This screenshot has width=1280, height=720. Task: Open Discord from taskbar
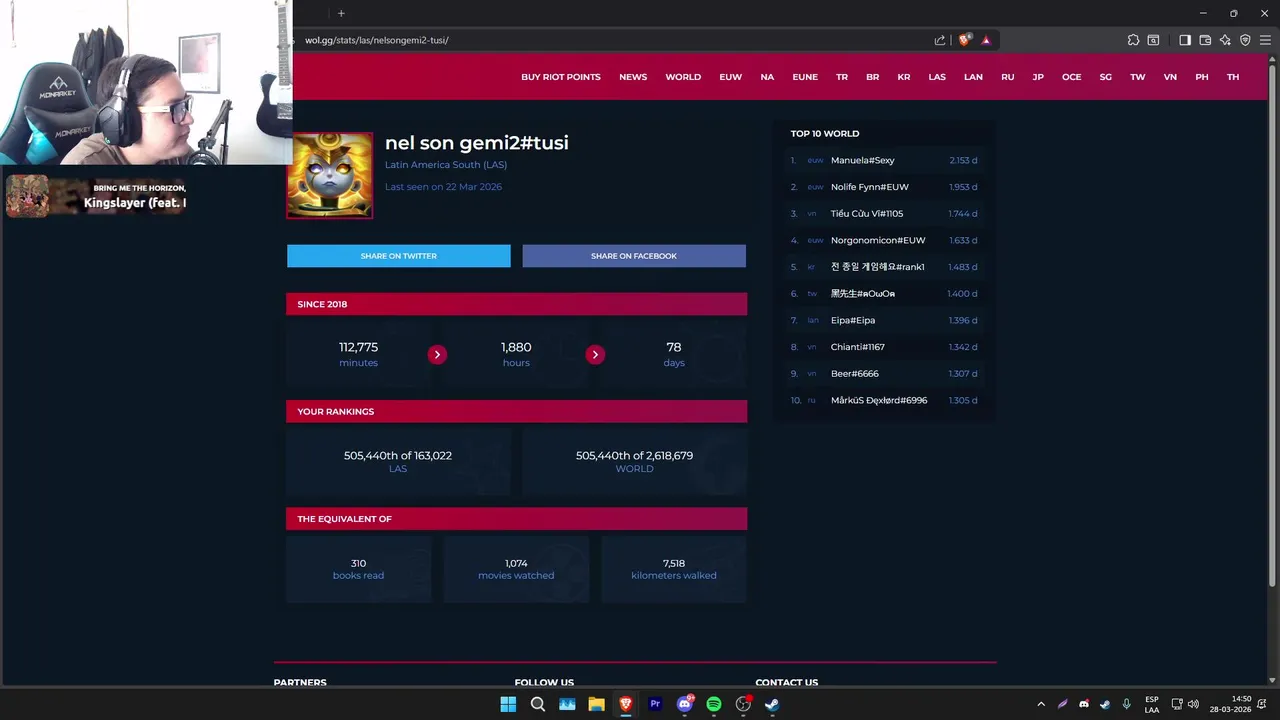[685, 704]
